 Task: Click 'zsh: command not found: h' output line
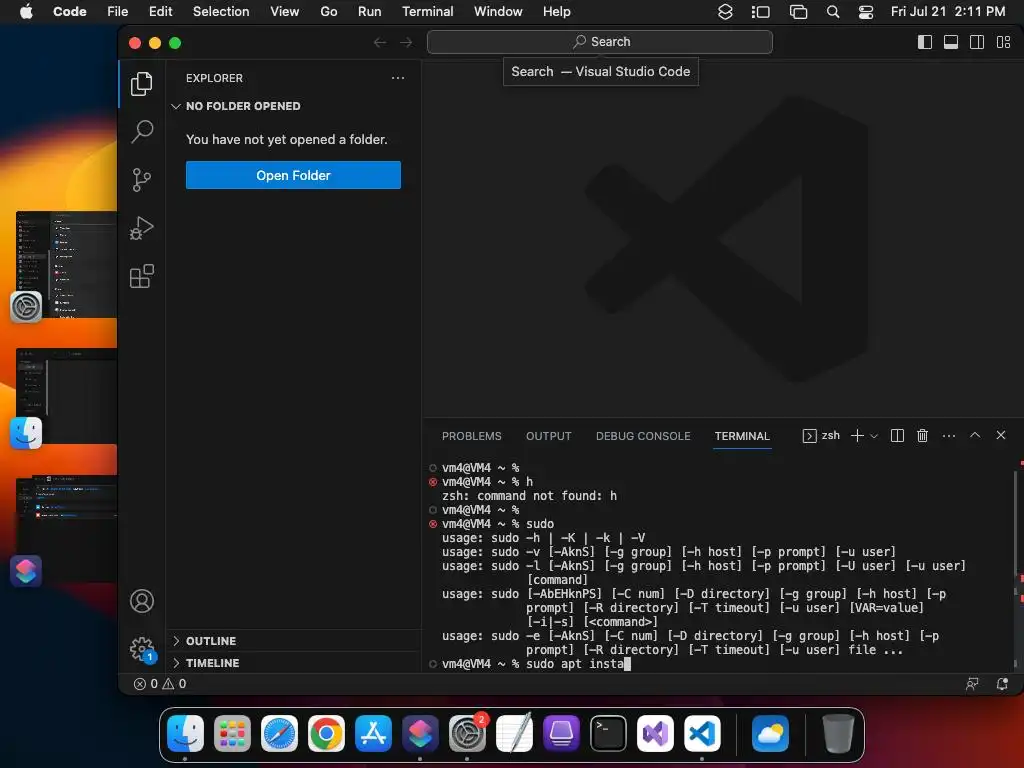(529, 496)
